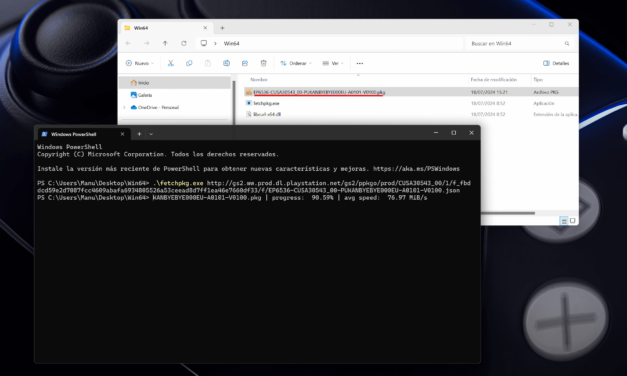
Task: Select the fetchpkg.exe file
Action: [263, 103]
